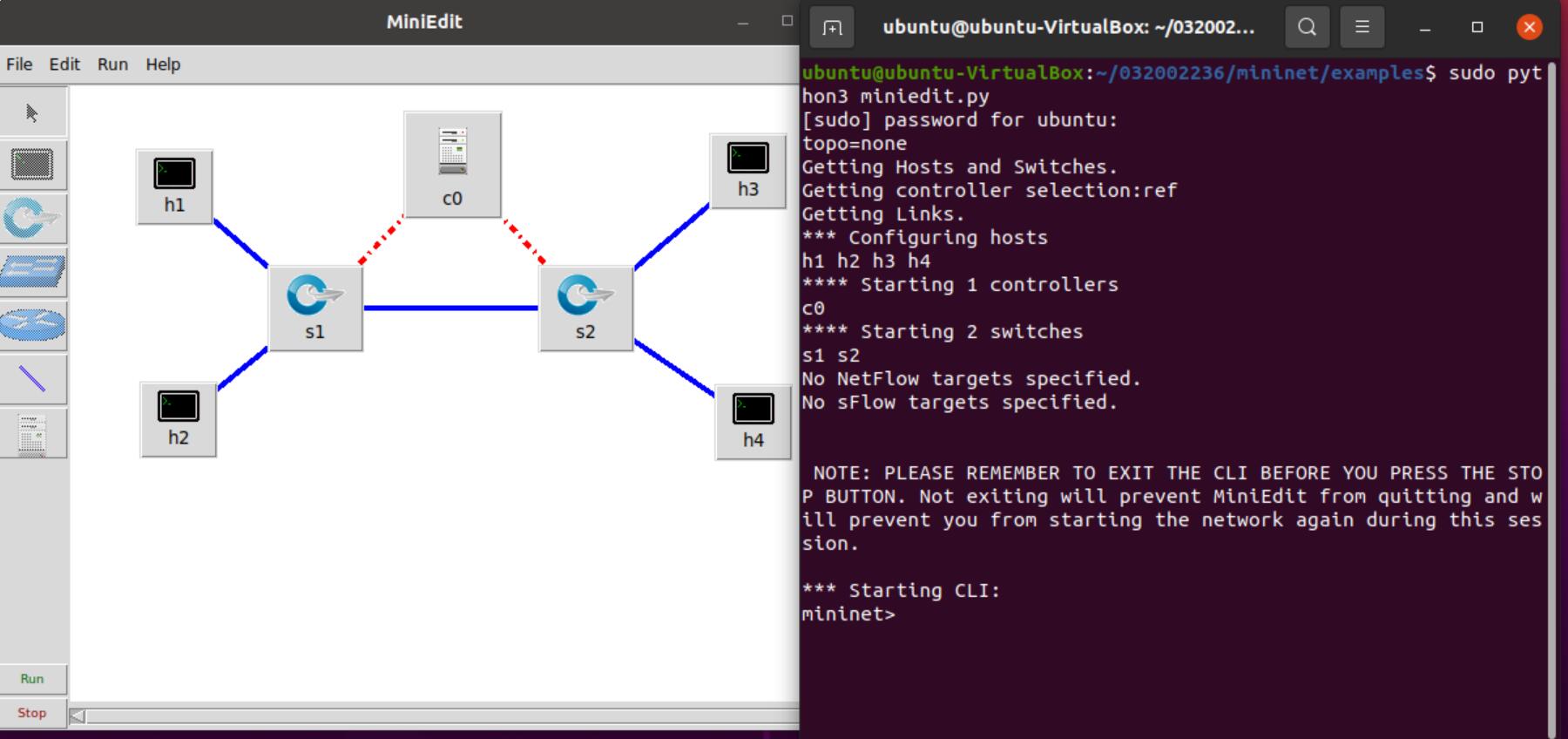The height and width of the screenshot is (739, 1568).
Task: Click the mininet> prompt in the terminal
Action: (848, 614)
